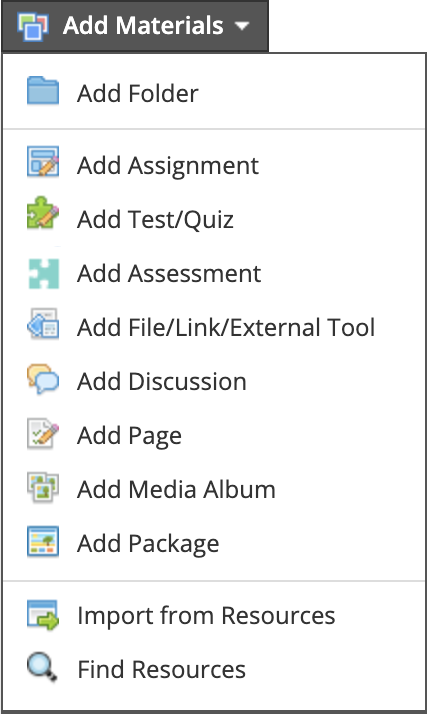The height and width of the screenshot is (714, 427).
Task: Choose Add Media Album entry
Action: (x=176, y=490)
